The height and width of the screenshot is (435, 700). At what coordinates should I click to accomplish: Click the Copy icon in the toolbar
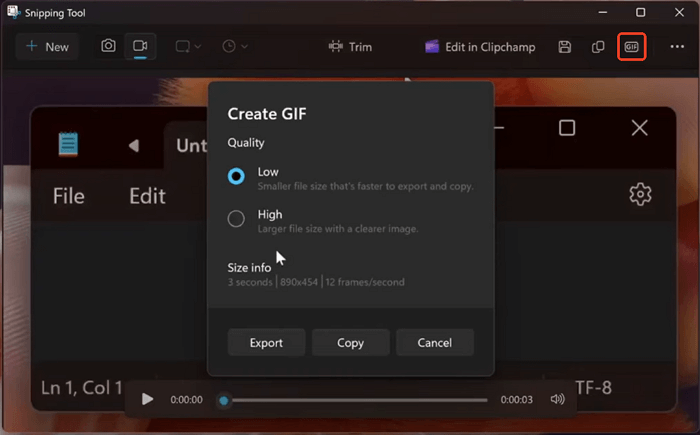(x=598, y=47)
